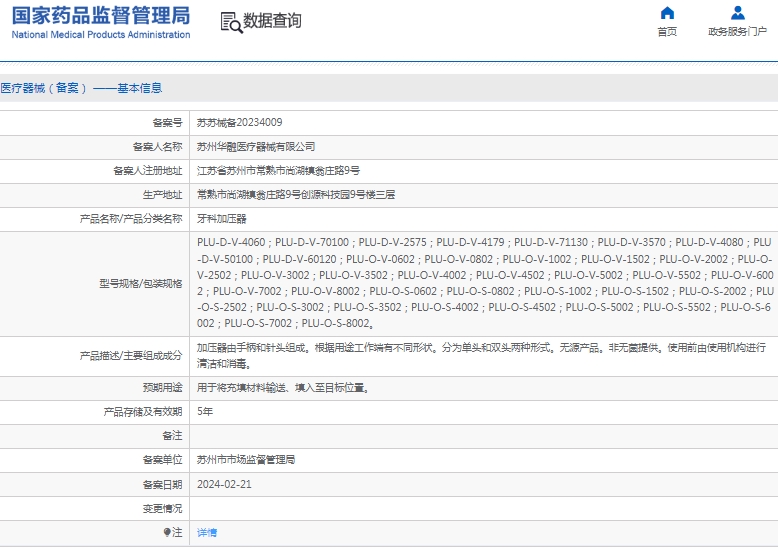Image resolution: width=778 pixels, height=551 pixels.
Task: Click the 备案日期 label
Action: point(163,484)
